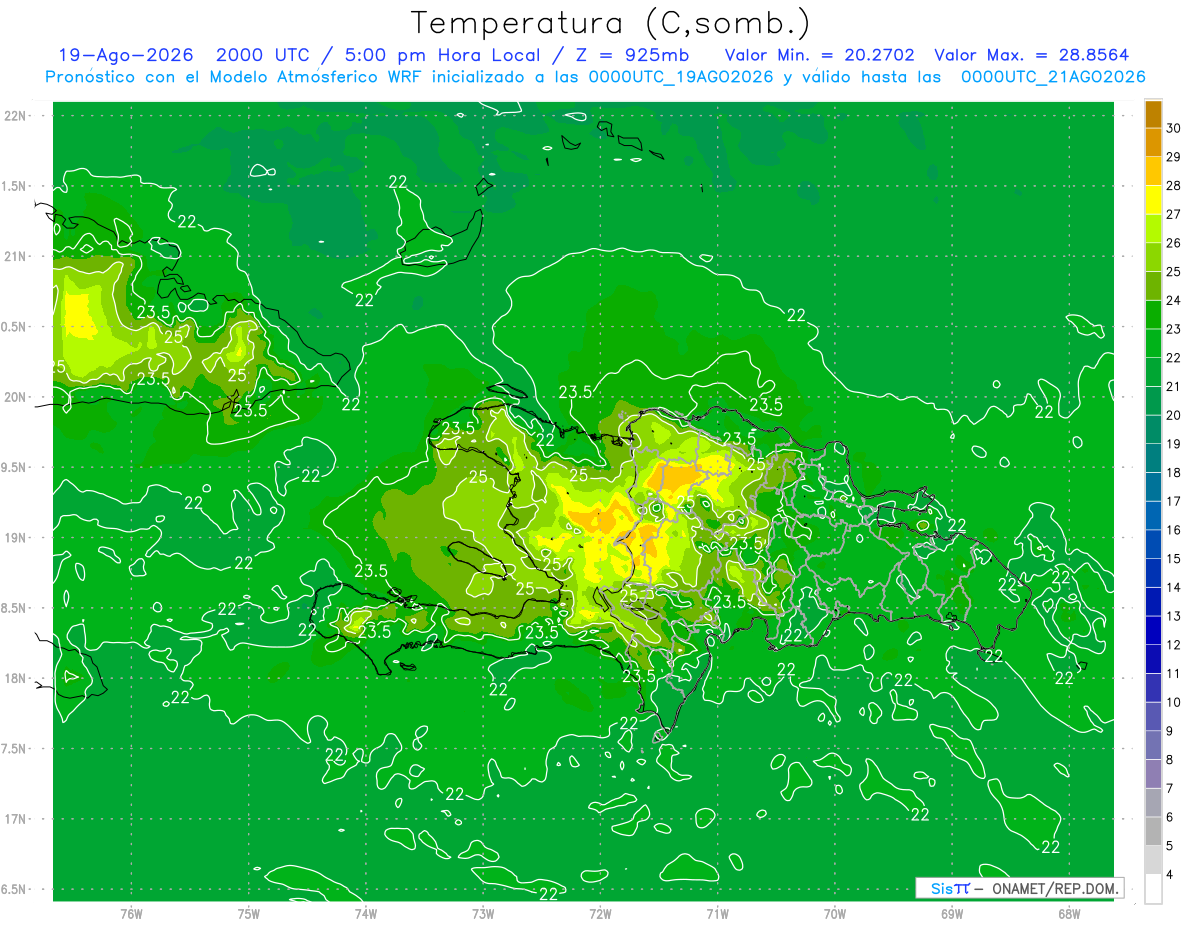Viewport: 1200px width, 927px height.
Task: Pick the legend color band between 28 and 29
Action: [1153, 171]
